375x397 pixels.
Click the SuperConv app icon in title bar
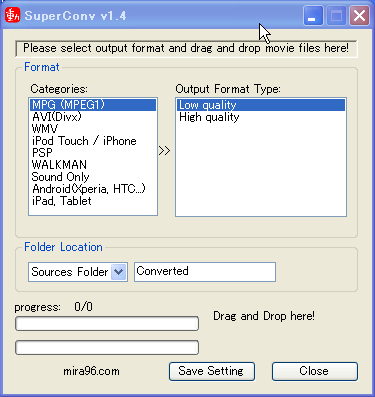(x=13, y=15)
